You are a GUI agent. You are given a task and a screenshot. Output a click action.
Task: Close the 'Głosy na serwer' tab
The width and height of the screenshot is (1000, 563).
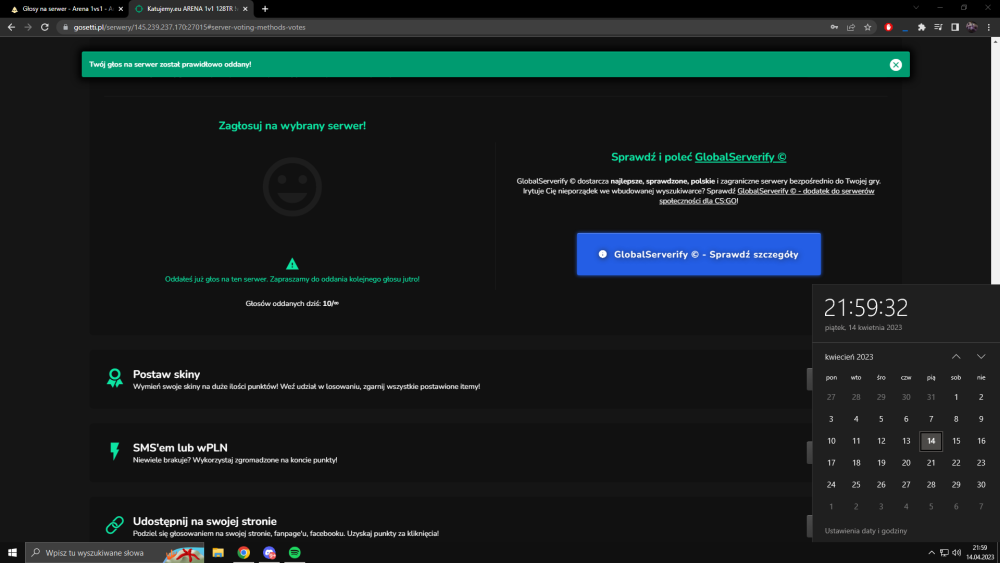click(121, 9)
